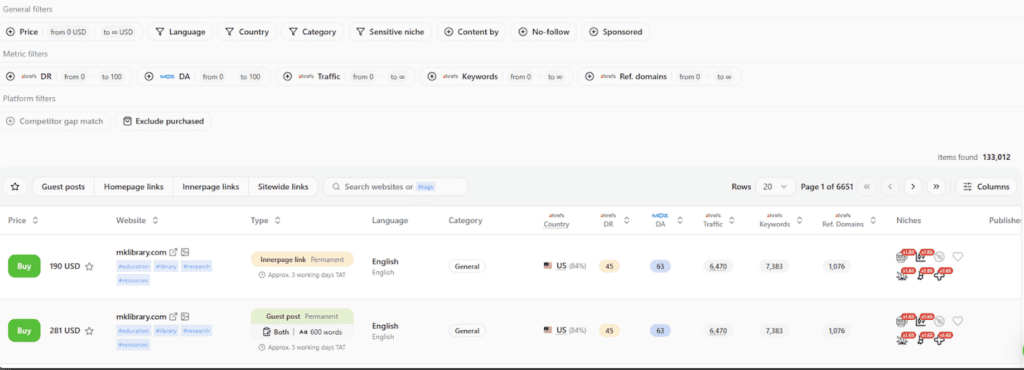Click #research tag in 281 USD row

(x=196, y=331)
